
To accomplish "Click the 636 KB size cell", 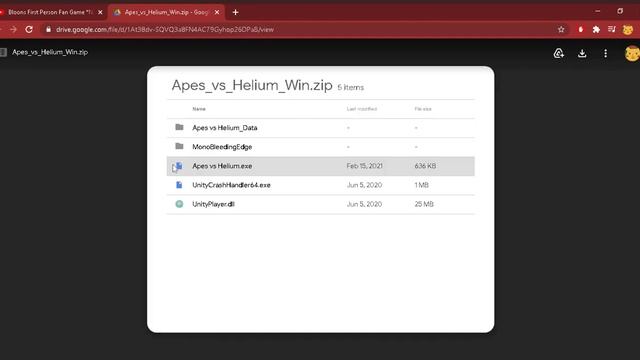I will [x=425, y=166].
